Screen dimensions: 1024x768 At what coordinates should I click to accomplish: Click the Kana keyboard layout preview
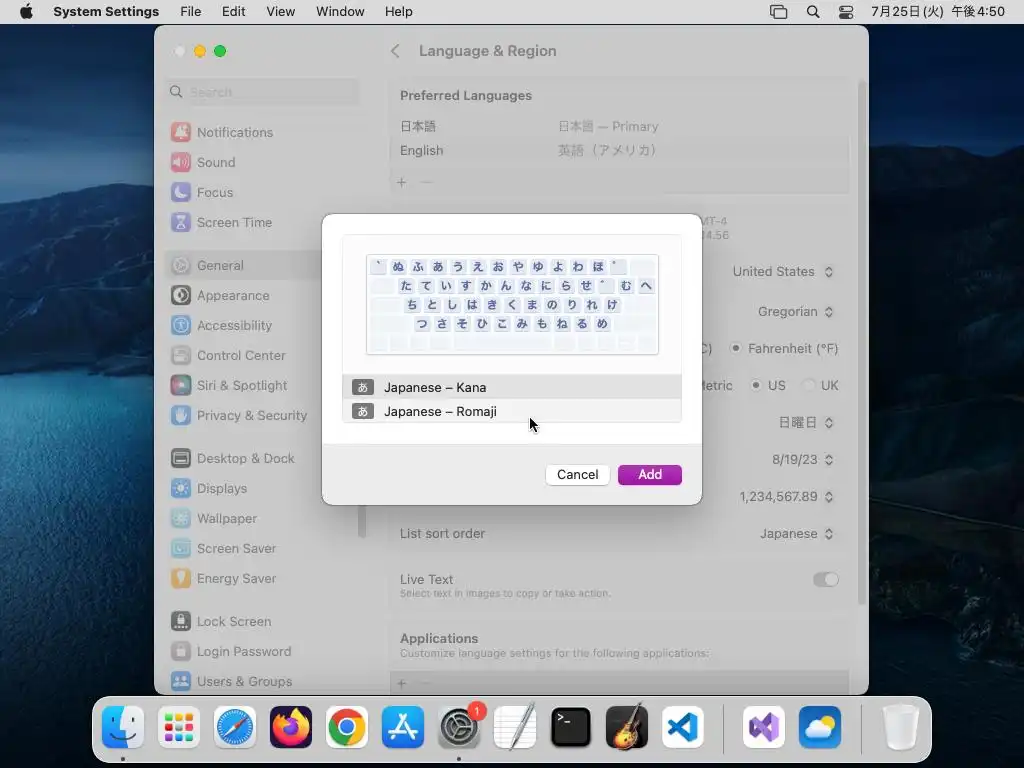[512, 304]
